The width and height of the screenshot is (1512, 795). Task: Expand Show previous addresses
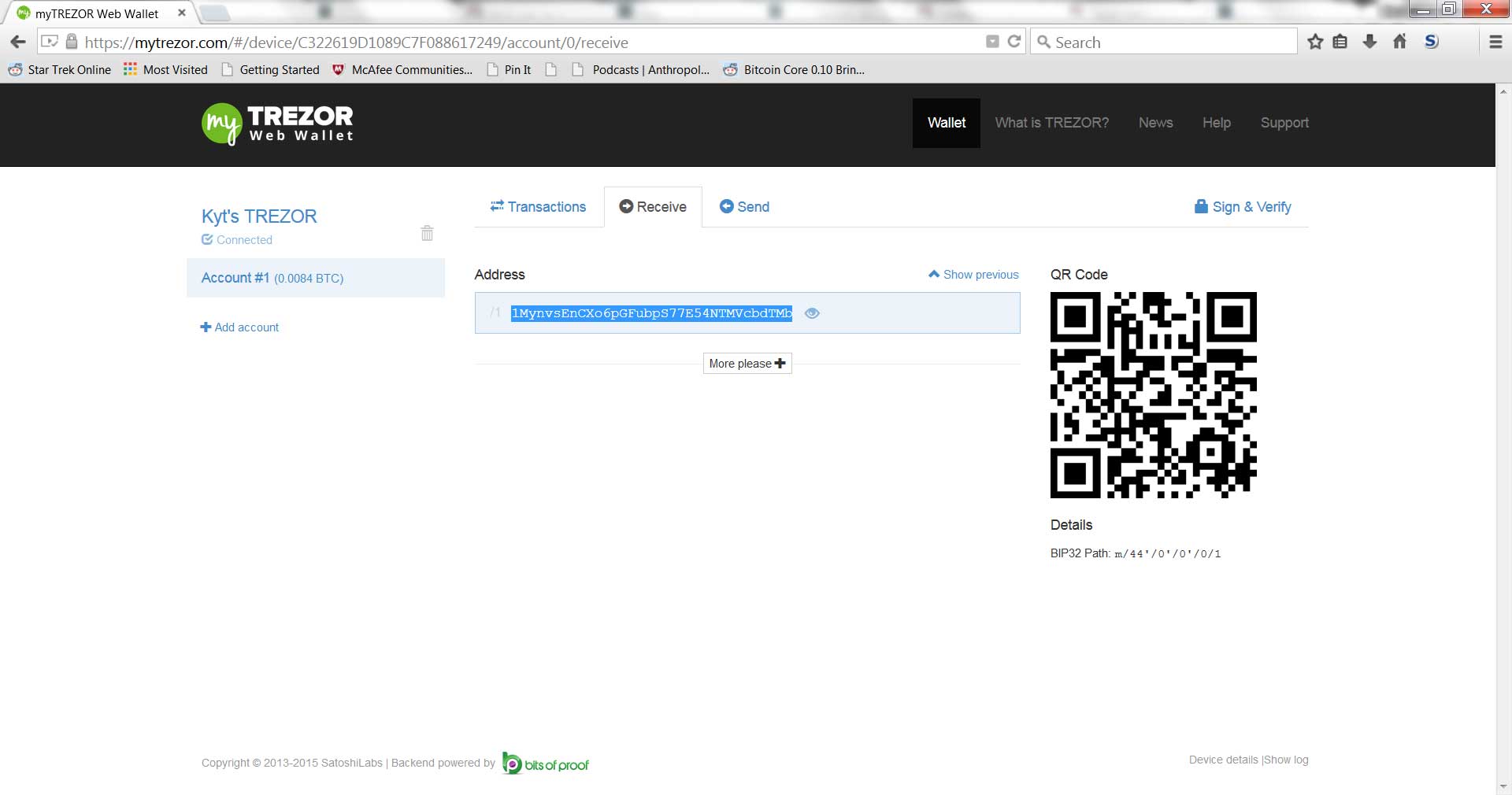[x=973, y=275]
